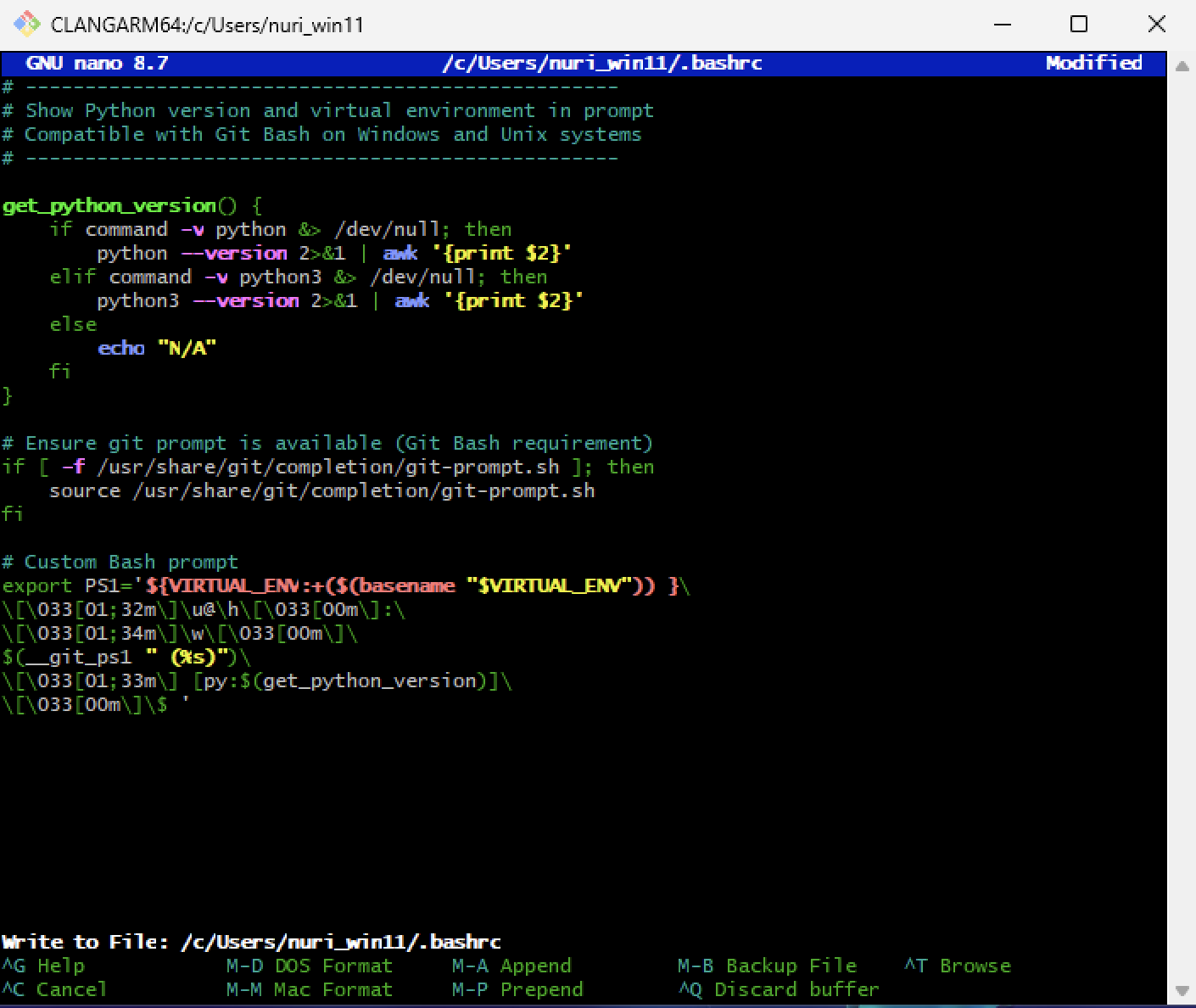Click the line with \u@\h escape codes
1196x1008 pixels.
point(204,609)
